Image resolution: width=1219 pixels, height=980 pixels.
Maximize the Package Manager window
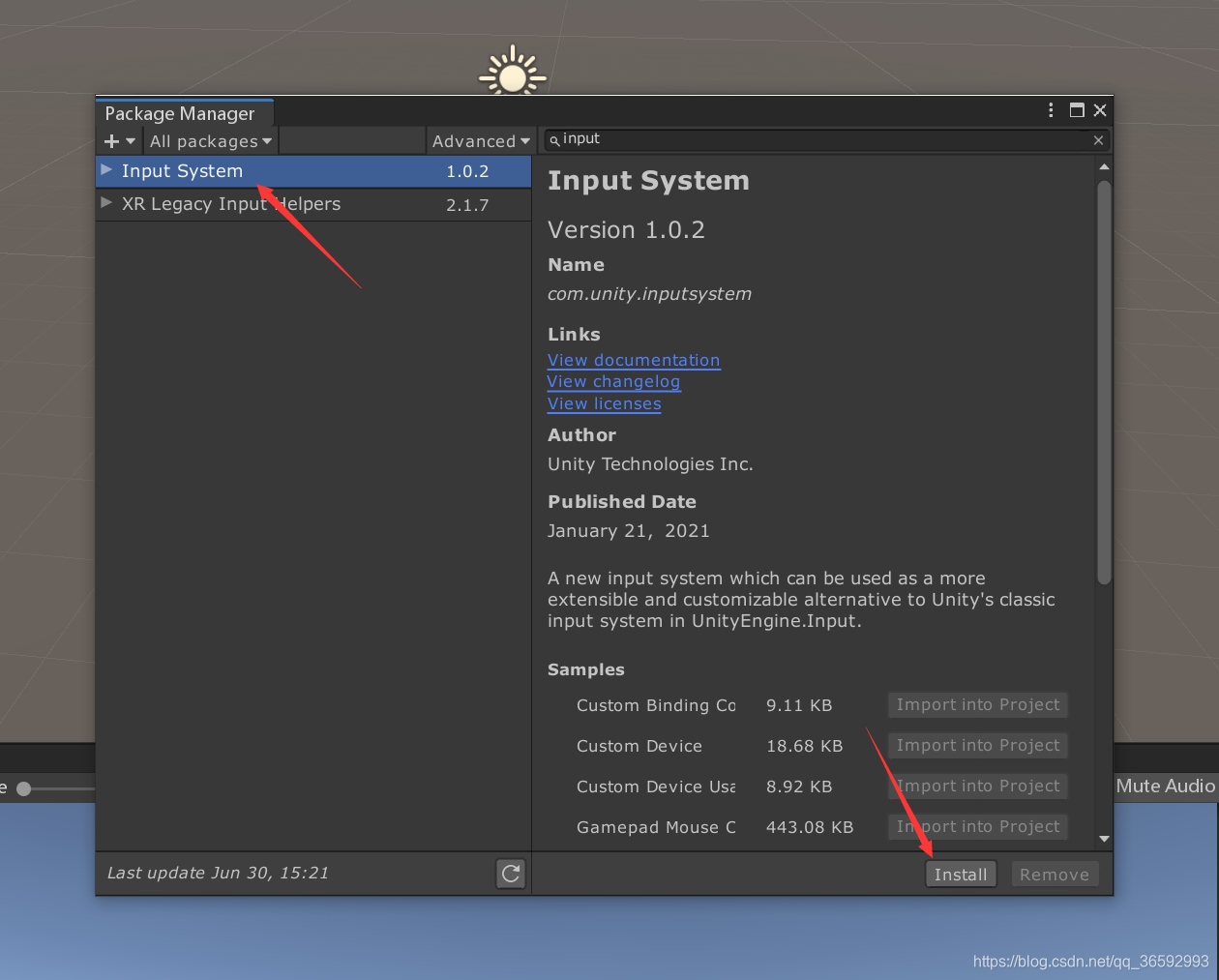tap(1077, 110)
